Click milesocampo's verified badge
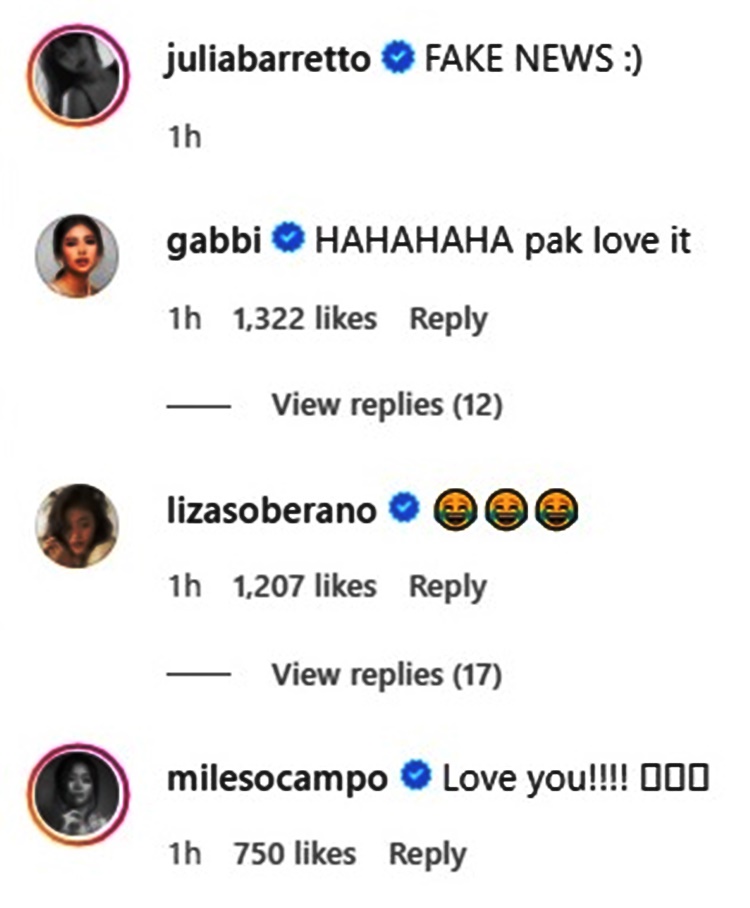This screenshot has height=908, width=750. [x=416, y=777]
